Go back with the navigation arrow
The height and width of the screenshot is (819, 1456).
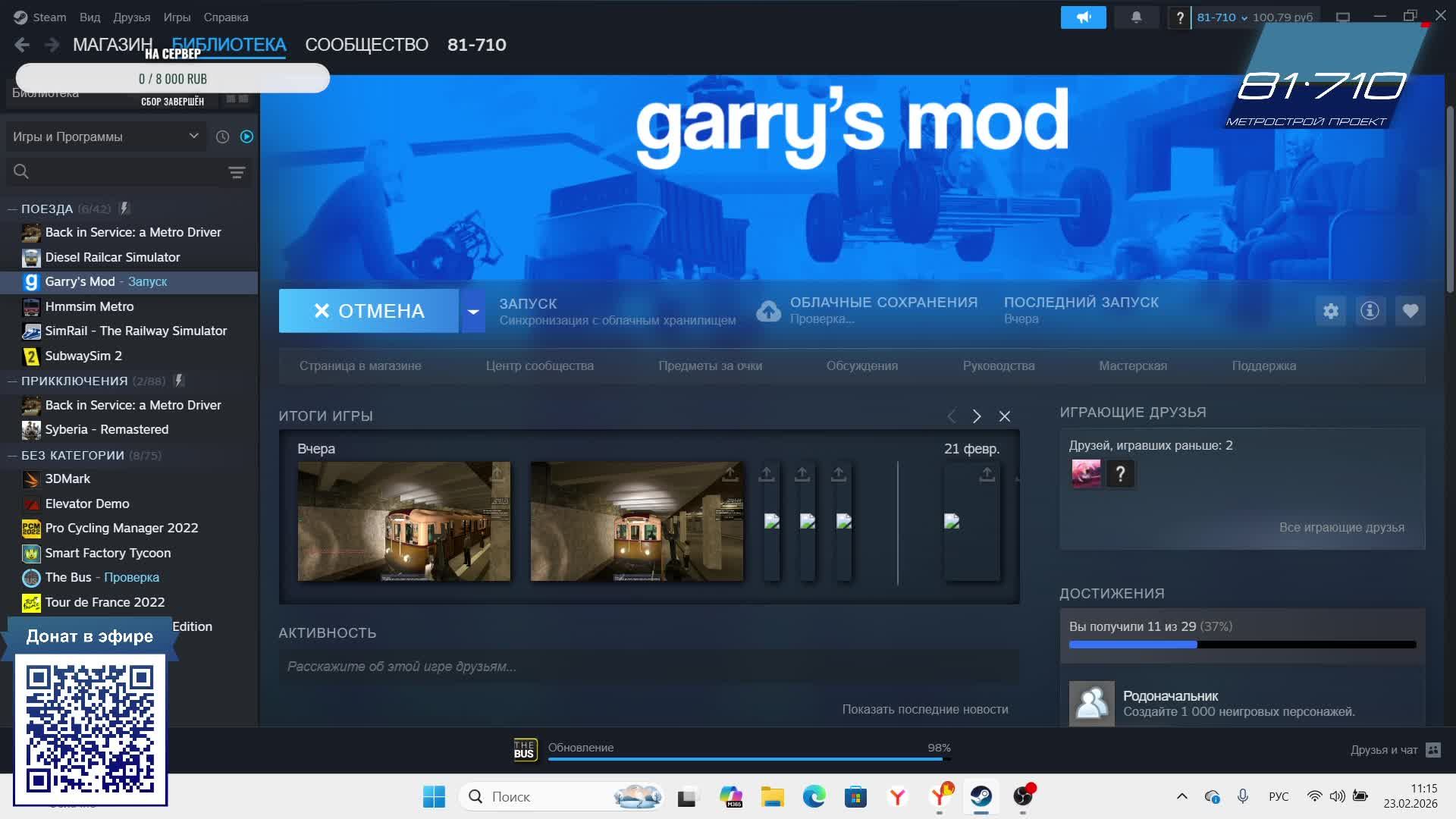point(22,45)
